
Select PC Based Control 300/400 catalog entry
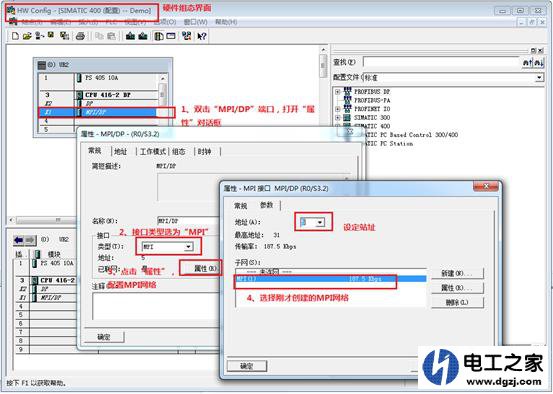tap(411, 135)
